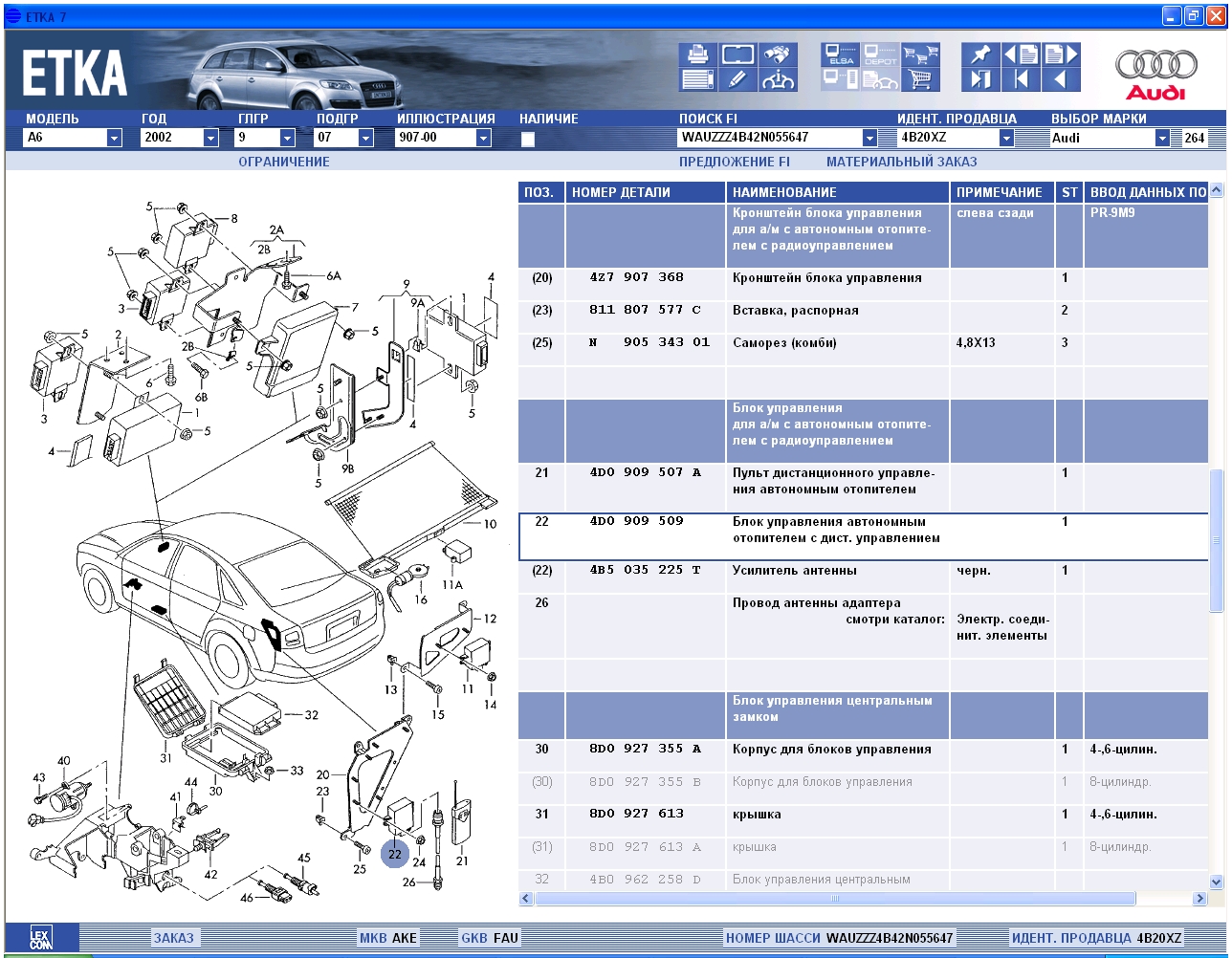
Task: Click the ST column header
Action: coord(1069,192)
